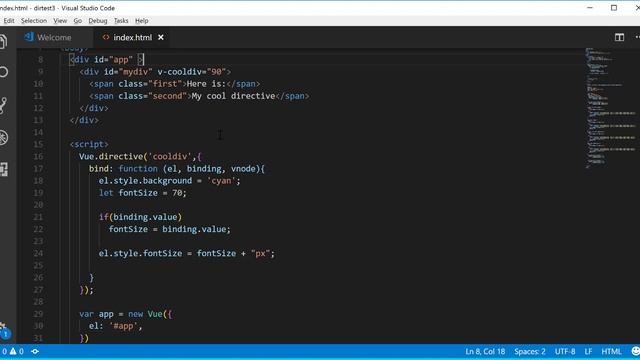Open the Selection menu
Viewport: 640px width, 360px height.
tap(34, 21)
